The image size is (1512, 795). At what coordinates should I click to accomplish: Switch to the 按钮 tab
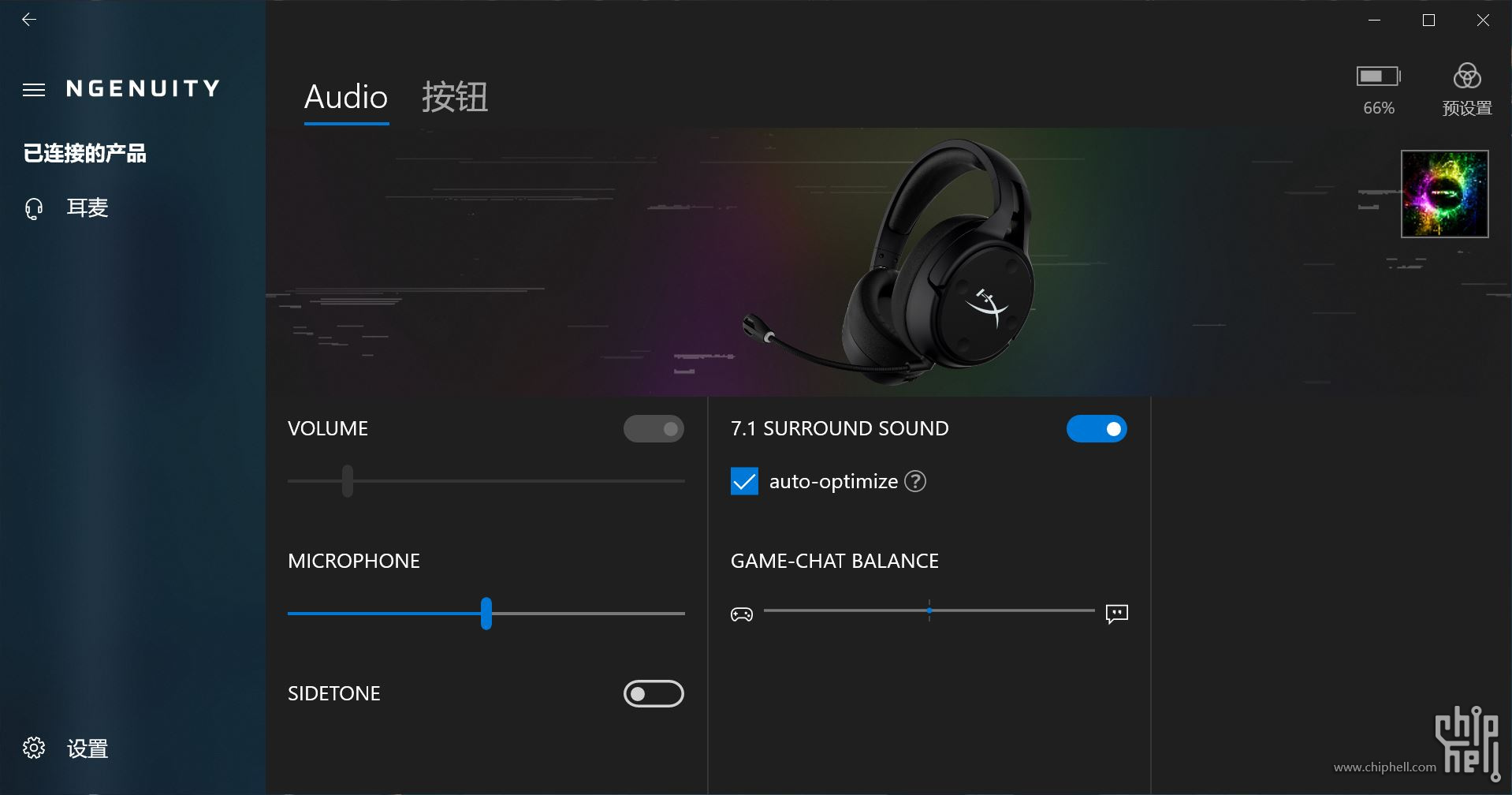tap(455, 97)
